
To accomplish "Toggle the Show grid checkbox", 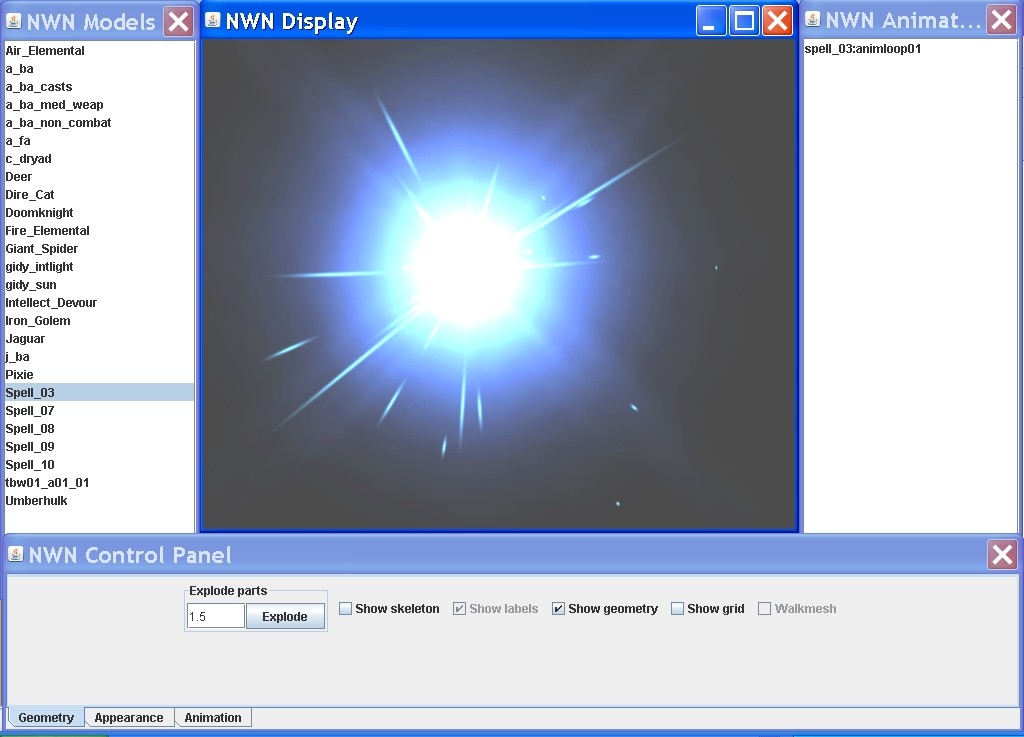I will pos(678,609).
